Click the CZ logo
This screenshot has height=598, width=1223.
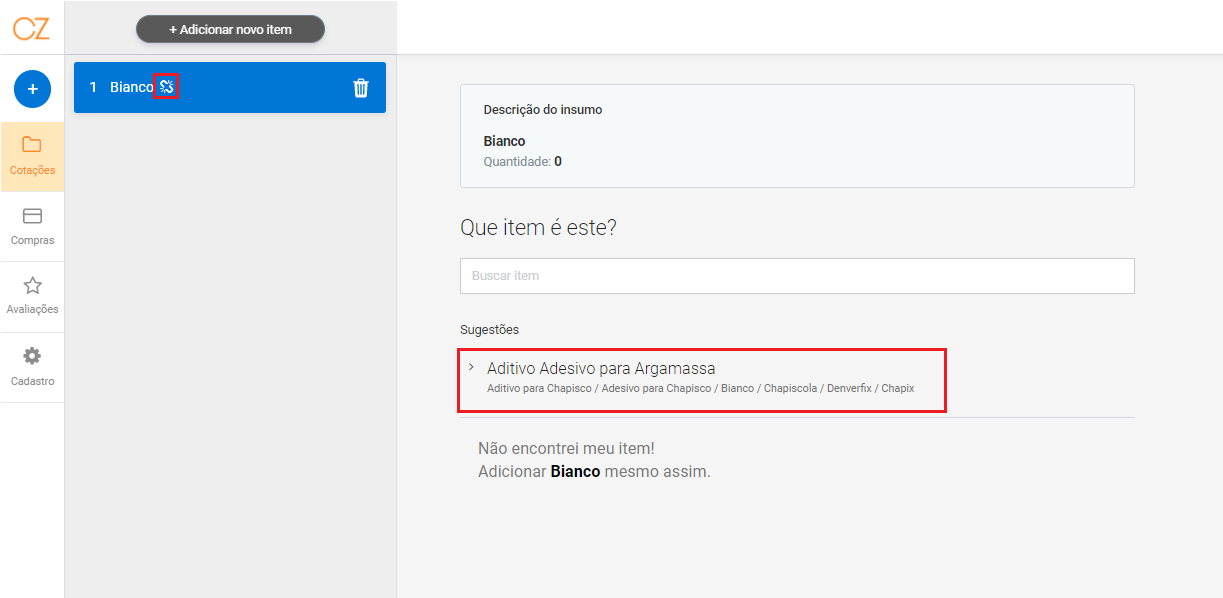click(x=32, y=29)
